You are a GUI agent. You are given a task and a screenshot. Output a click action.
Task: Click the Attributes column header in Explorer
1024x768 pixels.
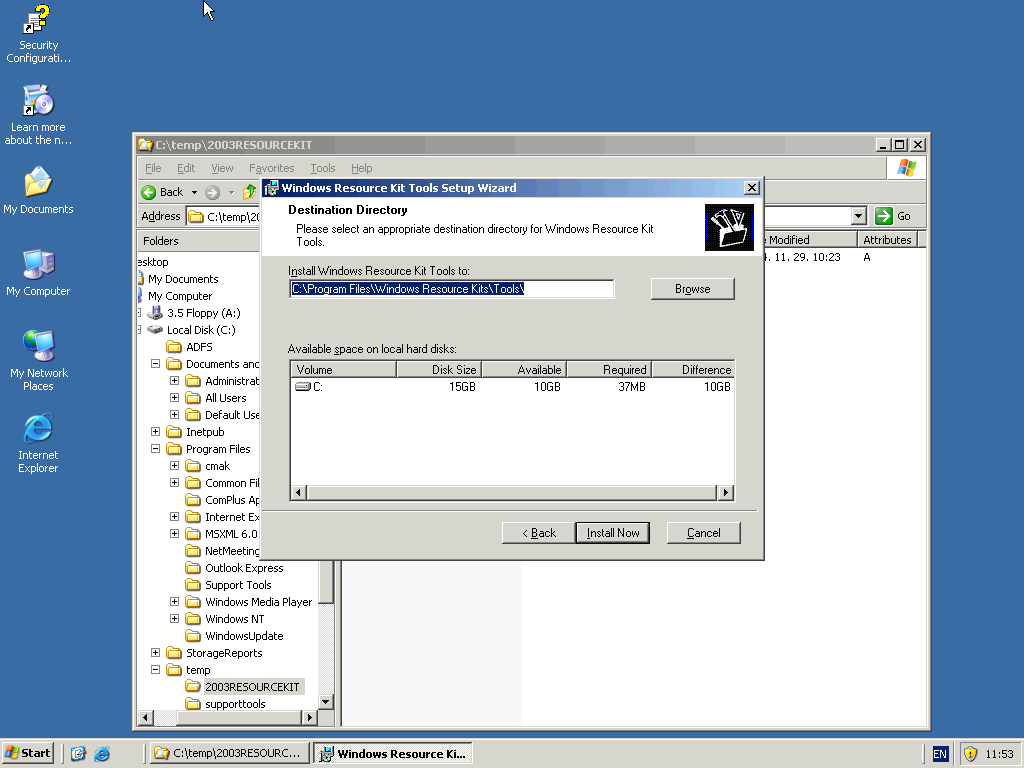pyautogui.click(x=887, y=240)
